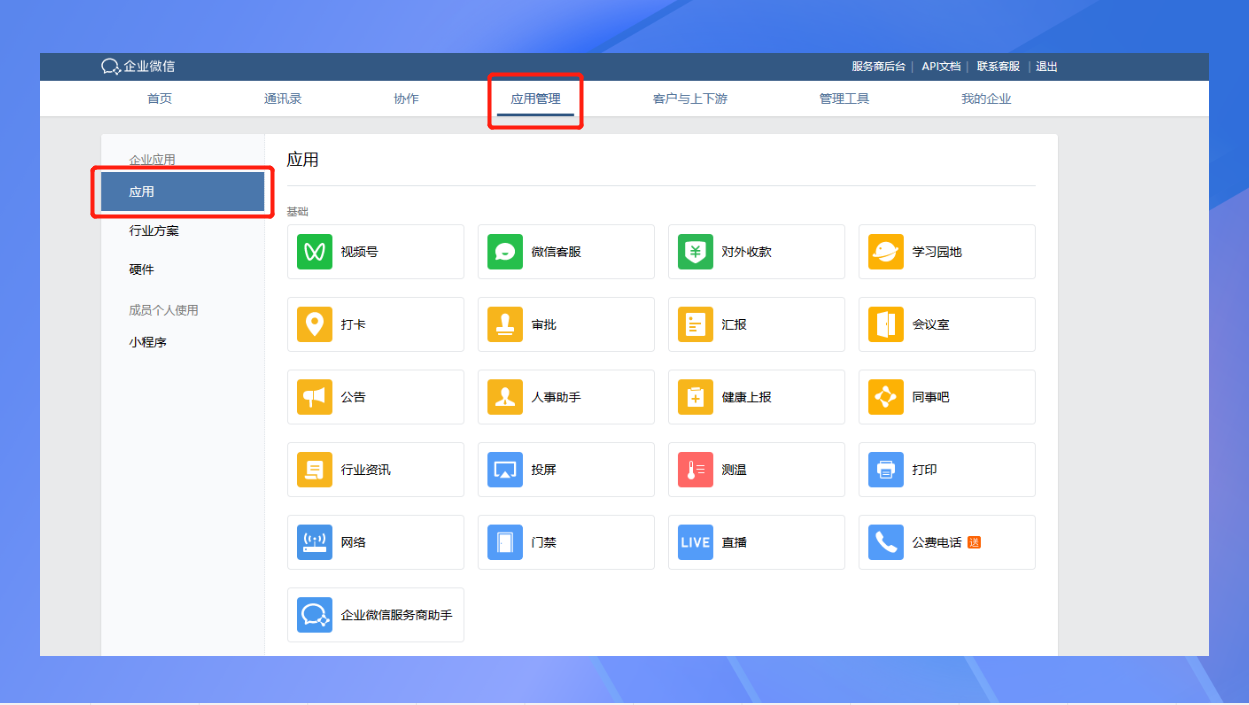Open the 服务商后台 link
The width and height of the screenshot is (1249, 705).
tap(878, 67)
